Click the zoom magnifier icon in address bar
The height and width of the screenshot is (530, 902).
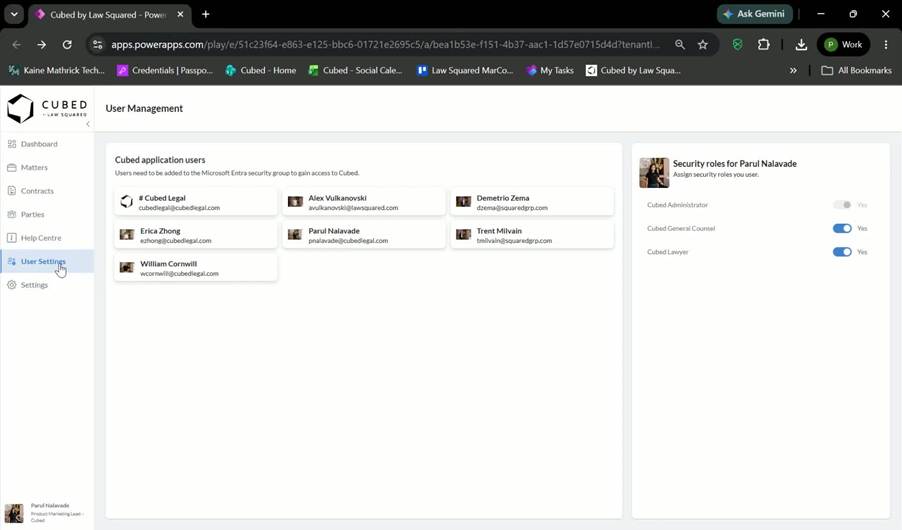pyautogui.click(x=680, y=44)
